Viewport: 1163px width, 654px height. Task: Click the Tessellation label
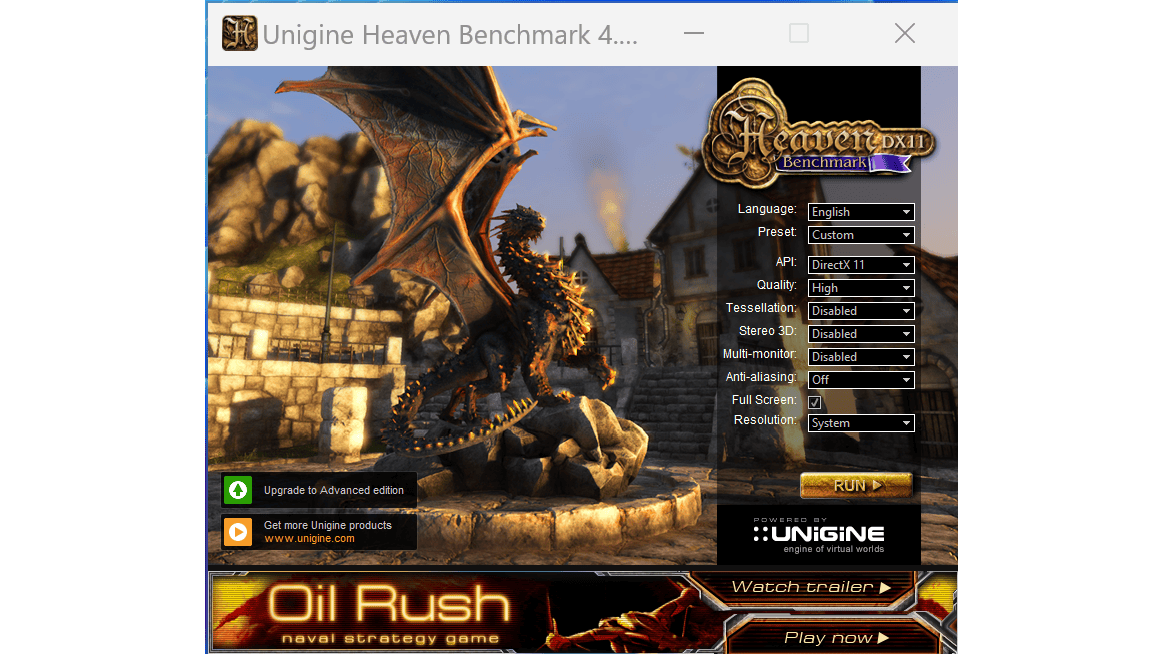pyautogui.click(x=761, y=308)
